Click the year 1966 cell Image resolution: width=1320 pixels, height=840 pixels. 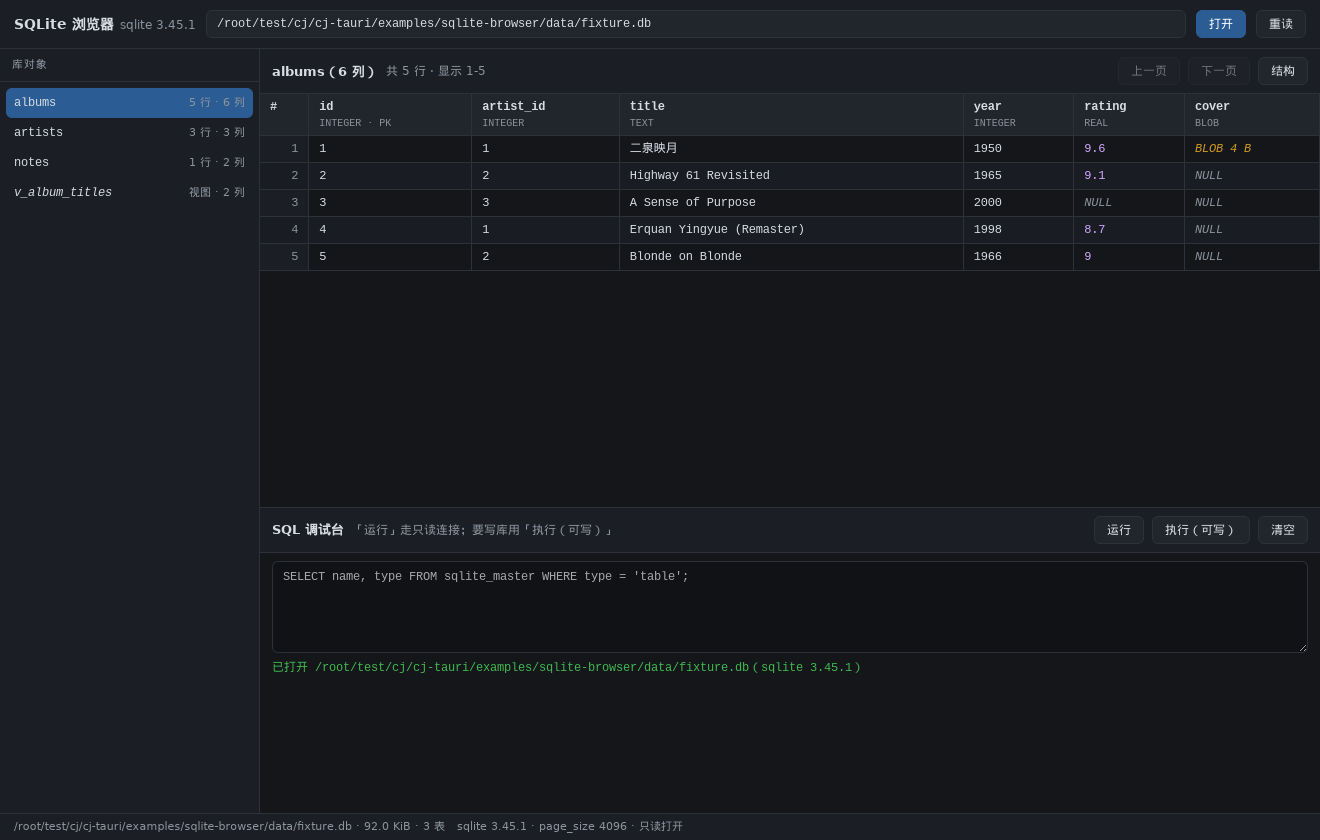pos(1018,257)
